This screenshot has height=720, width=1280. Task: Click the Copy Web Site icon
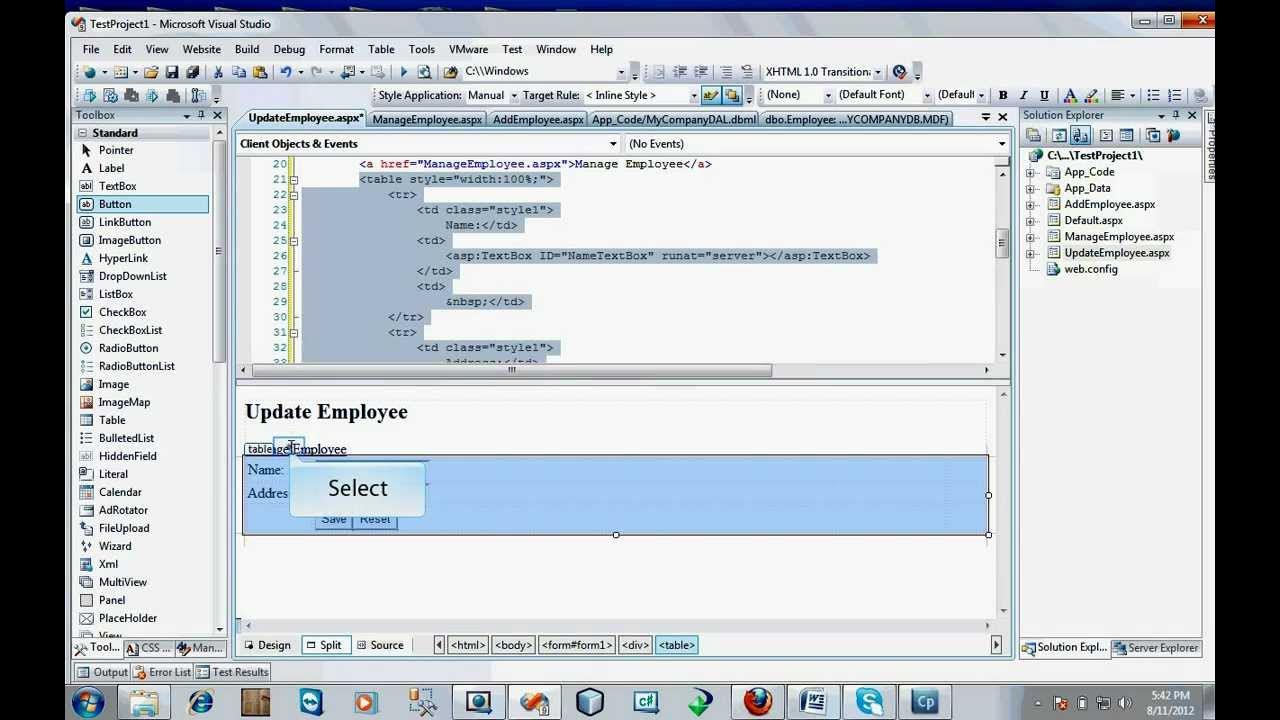click(1152, 136)
